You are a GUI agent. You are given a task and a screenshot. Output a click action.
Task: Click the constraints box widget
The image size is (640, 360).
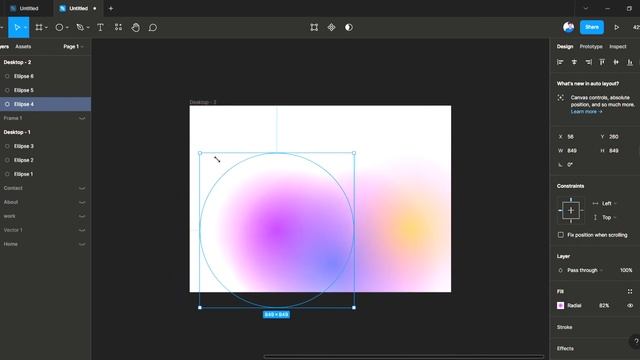click(571, 210)
